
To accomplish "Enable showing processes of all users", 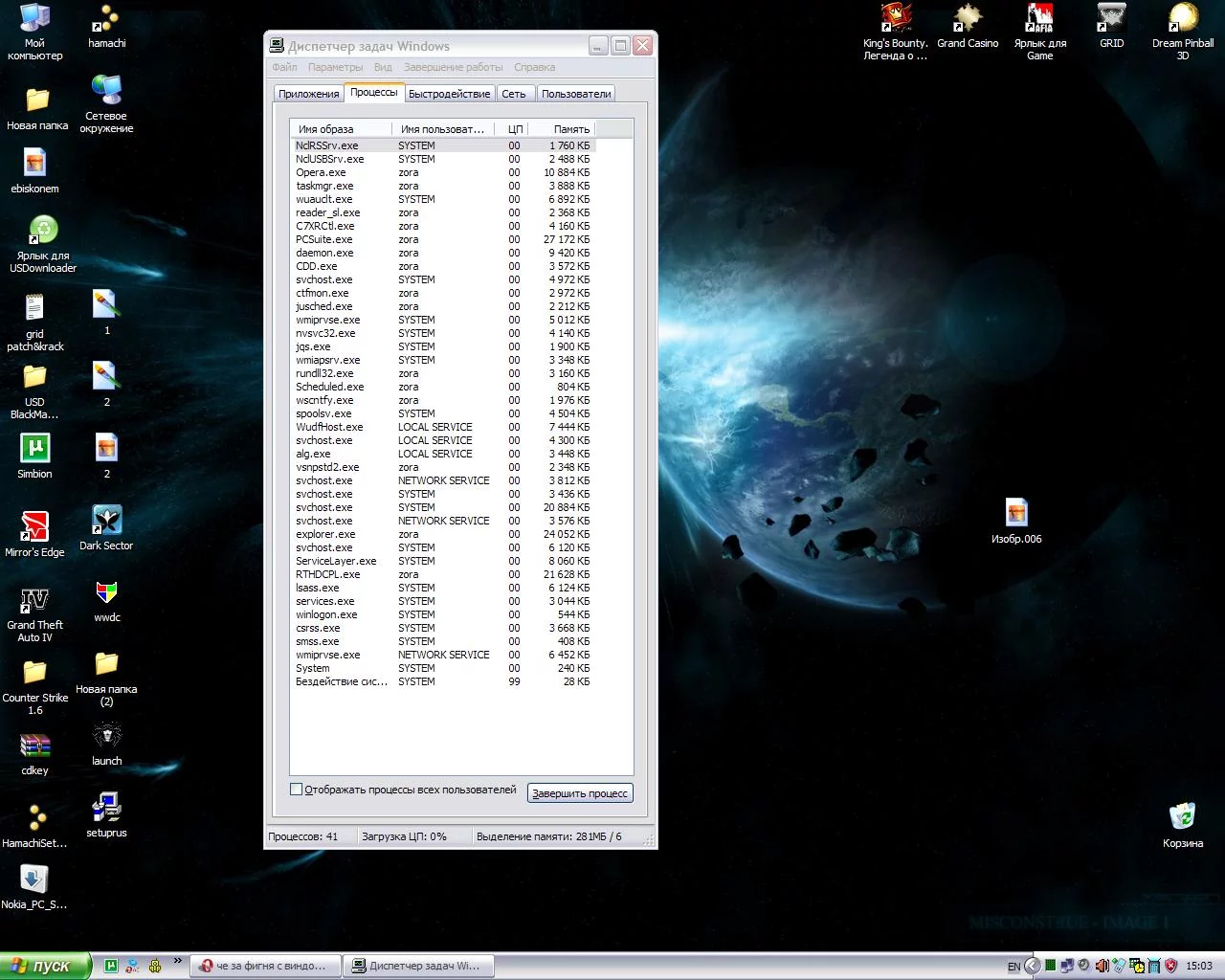I will [297, 790].
